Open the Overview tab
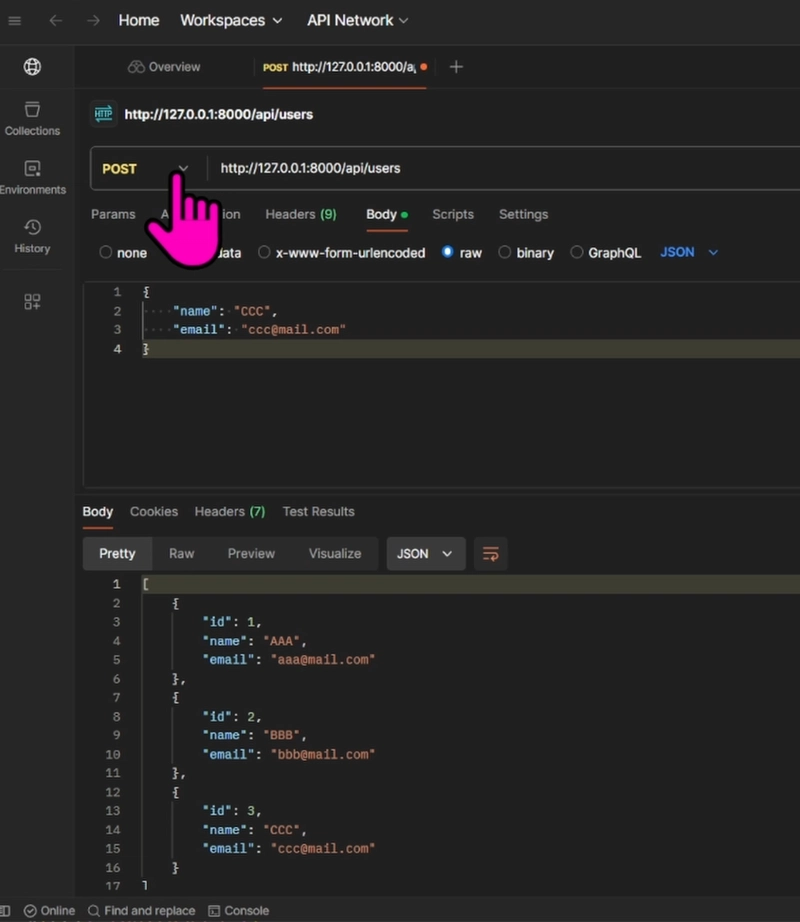800x922 pixels. [x=165, y=67]
